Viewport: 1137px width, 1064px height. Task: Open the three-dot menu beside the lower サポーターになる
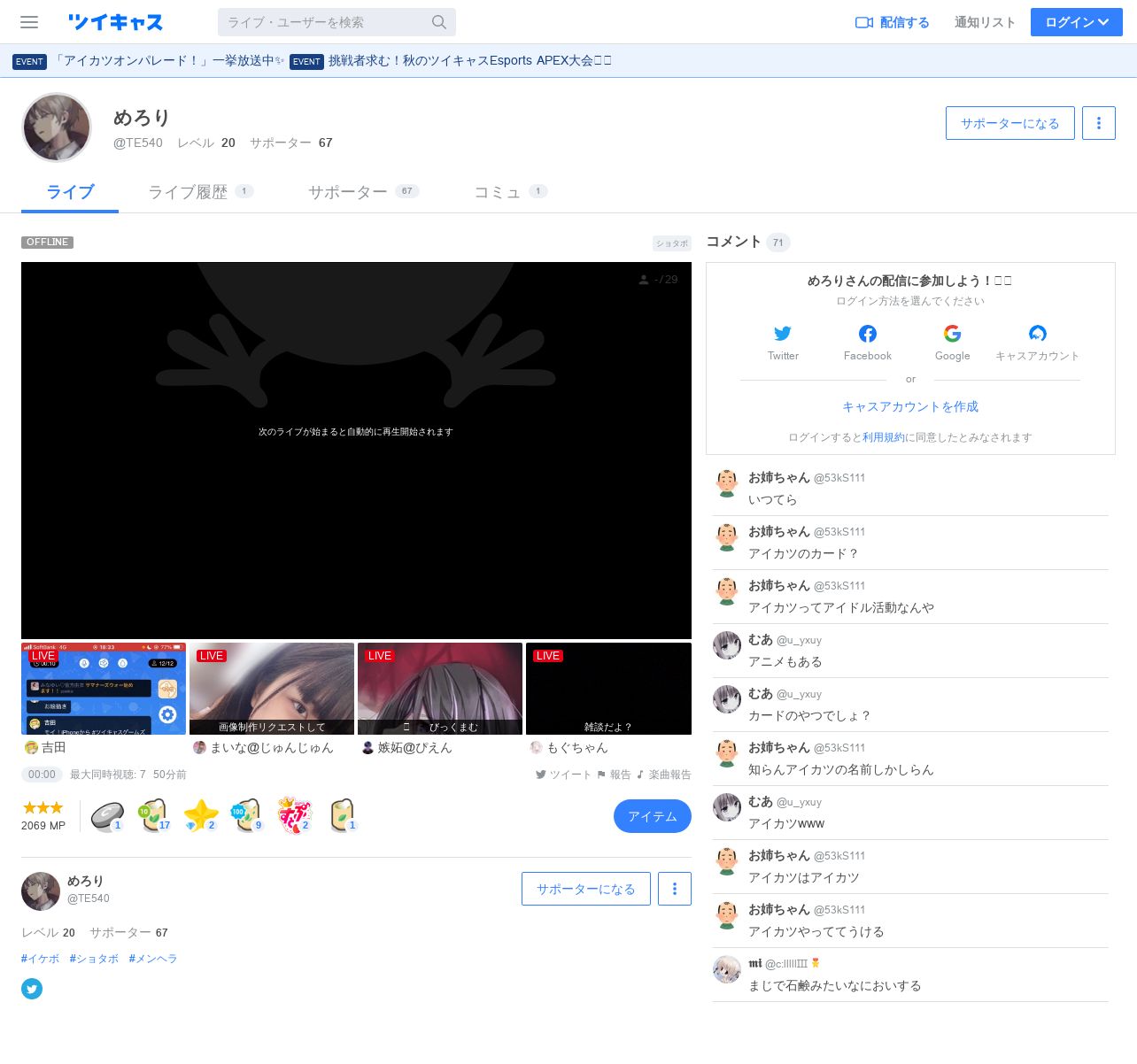[674, 889]
